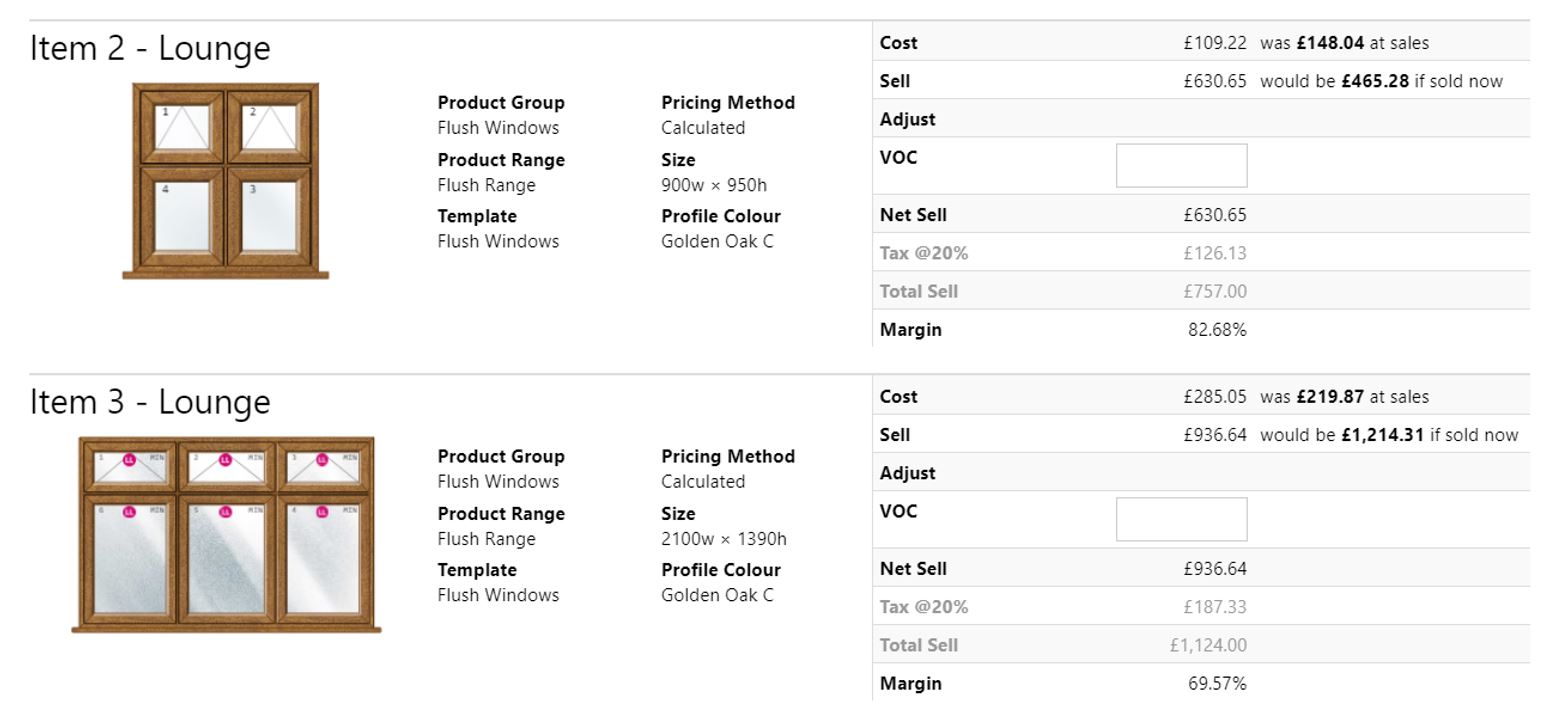Click Item 3's 2100w × 1390h size value

[723, 539]
